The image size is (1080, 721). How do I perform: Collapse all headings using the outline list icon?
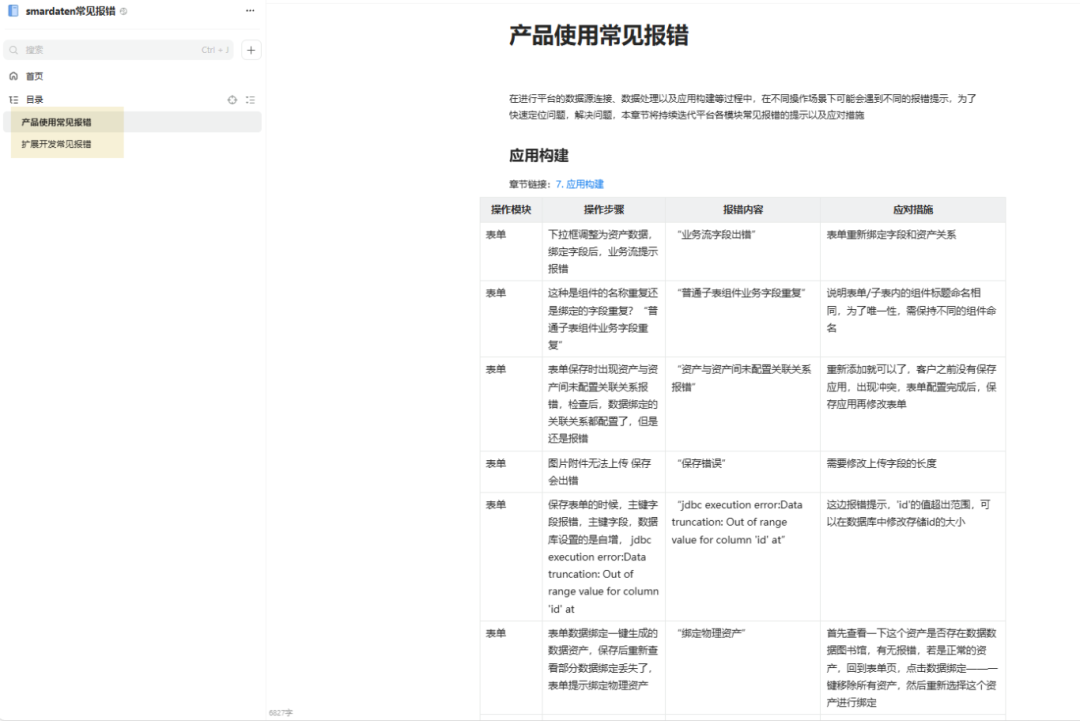(248, 99)
